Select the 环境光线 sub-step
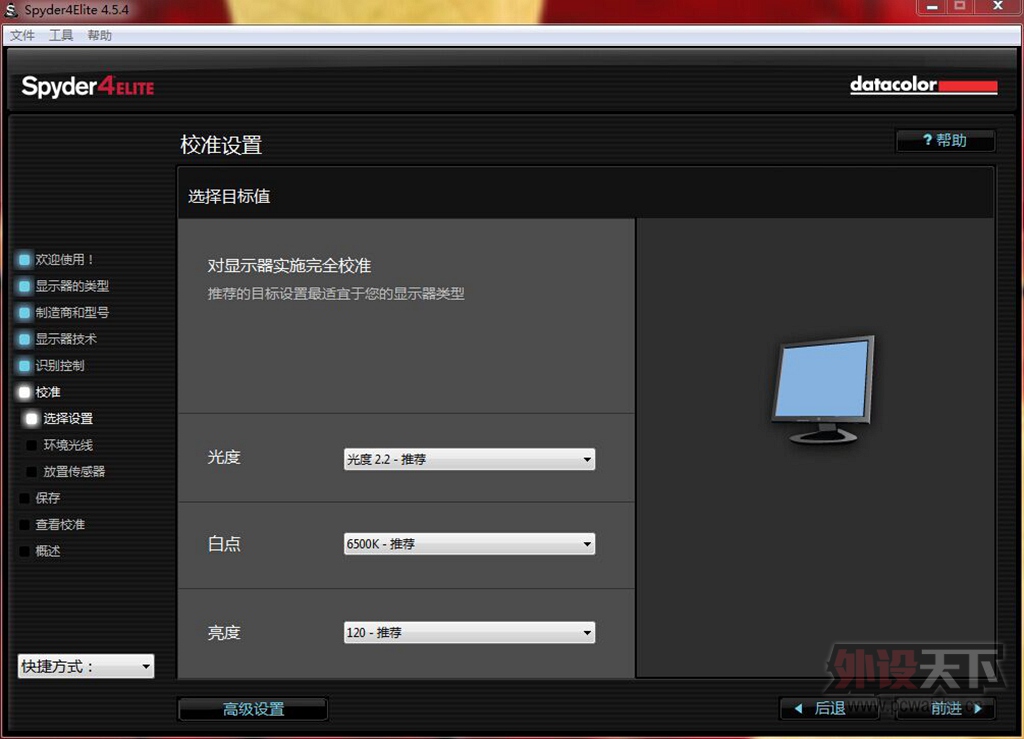This screenshot has height=739, width=1024. point(68,445)
